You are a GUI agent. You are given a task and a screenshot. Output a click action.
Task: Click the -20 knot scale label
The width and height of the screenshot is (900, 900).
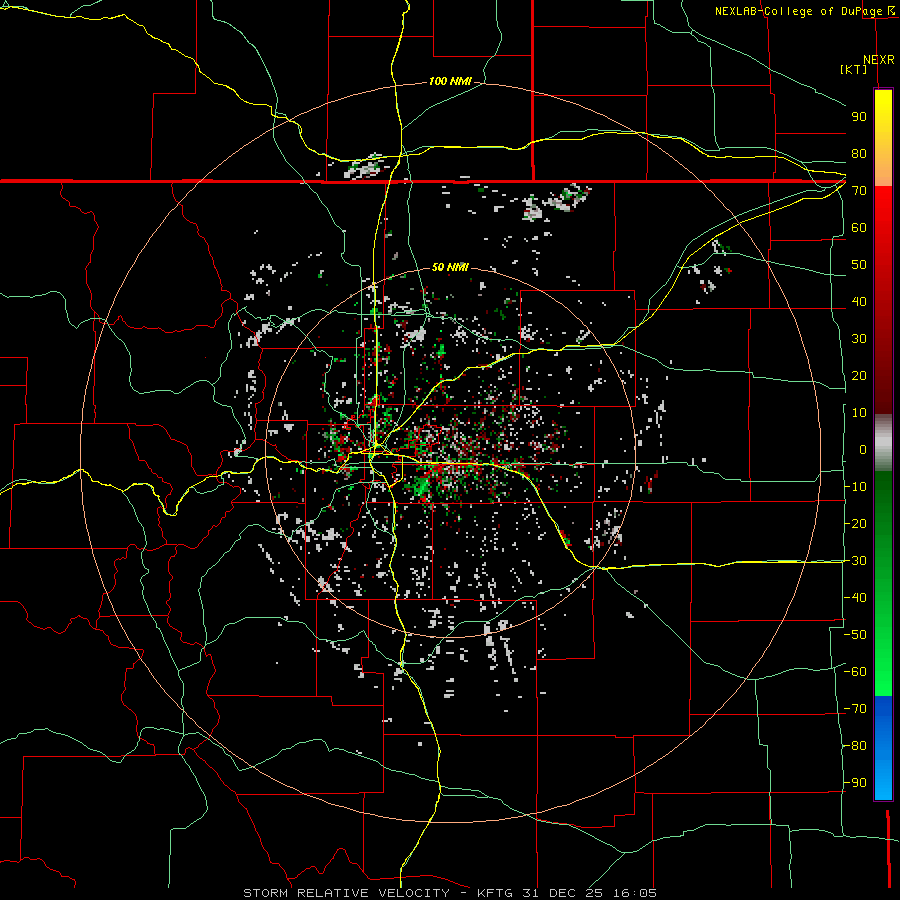pos(855,523)
